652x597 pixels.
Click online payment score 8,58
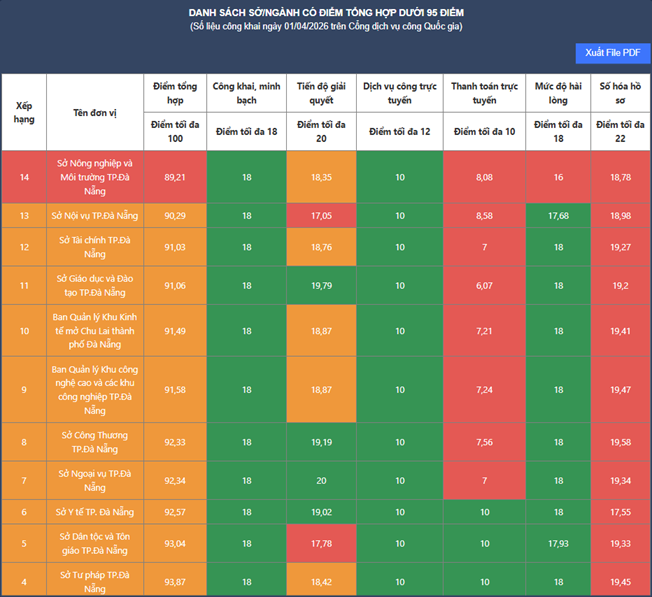tap(484, 215)
